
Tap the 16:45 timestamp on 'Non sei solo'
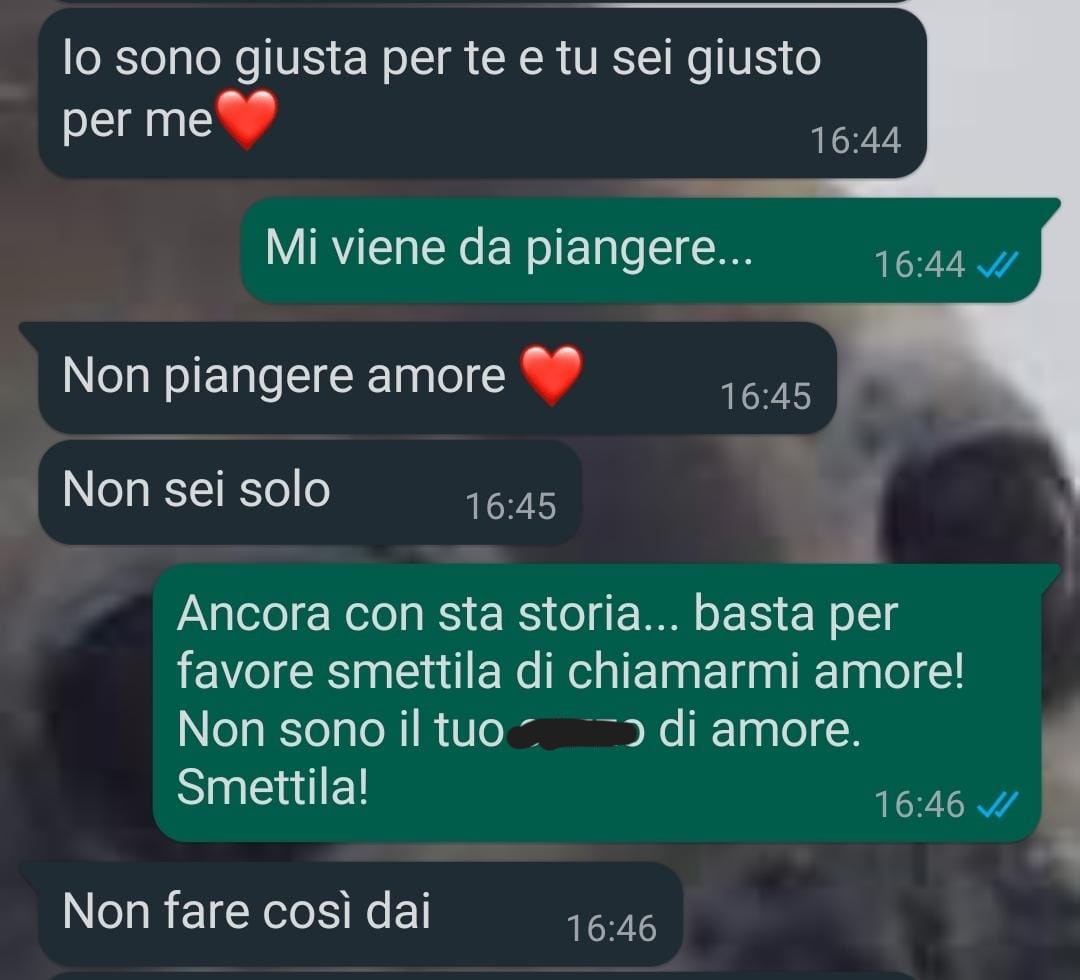click(510, 506)
